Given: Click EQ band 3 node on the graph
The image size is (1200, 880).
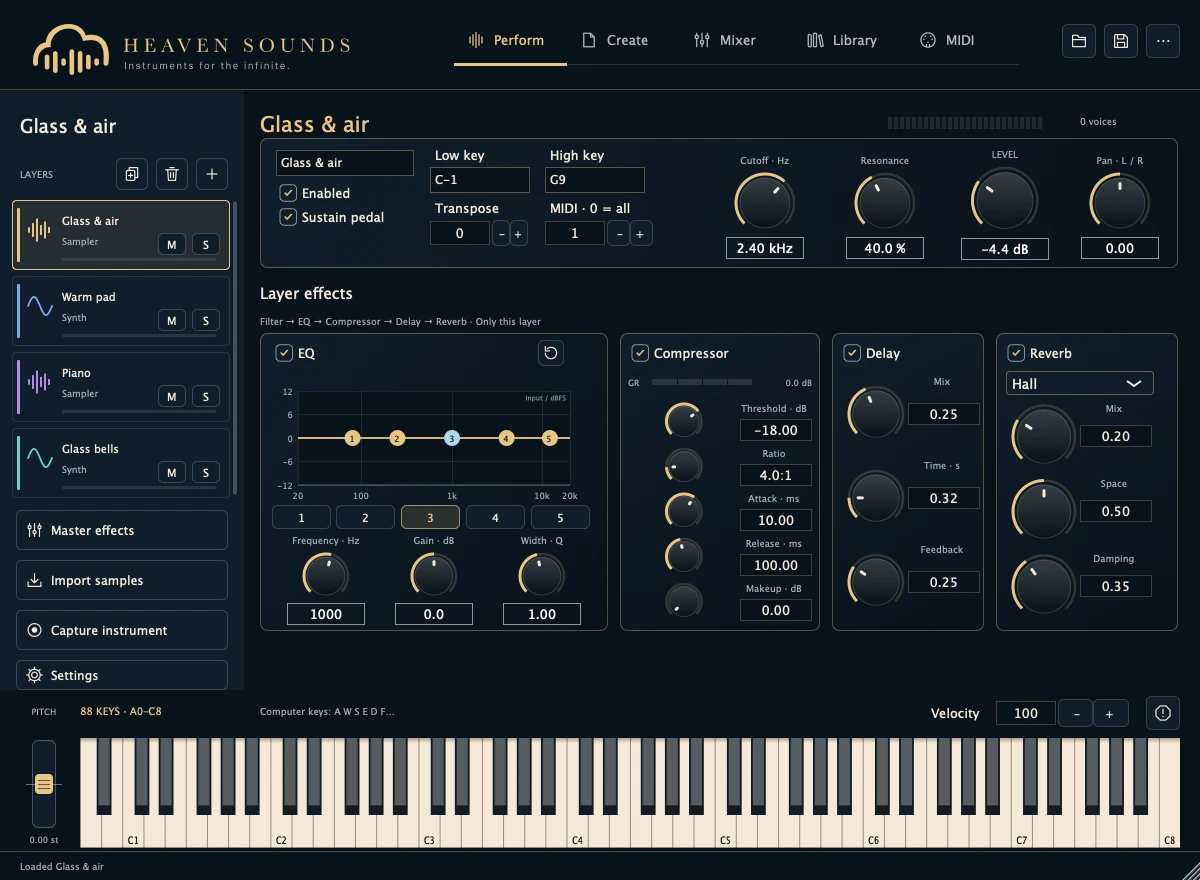Looking at the screenshot, I should tap(452, 438).
